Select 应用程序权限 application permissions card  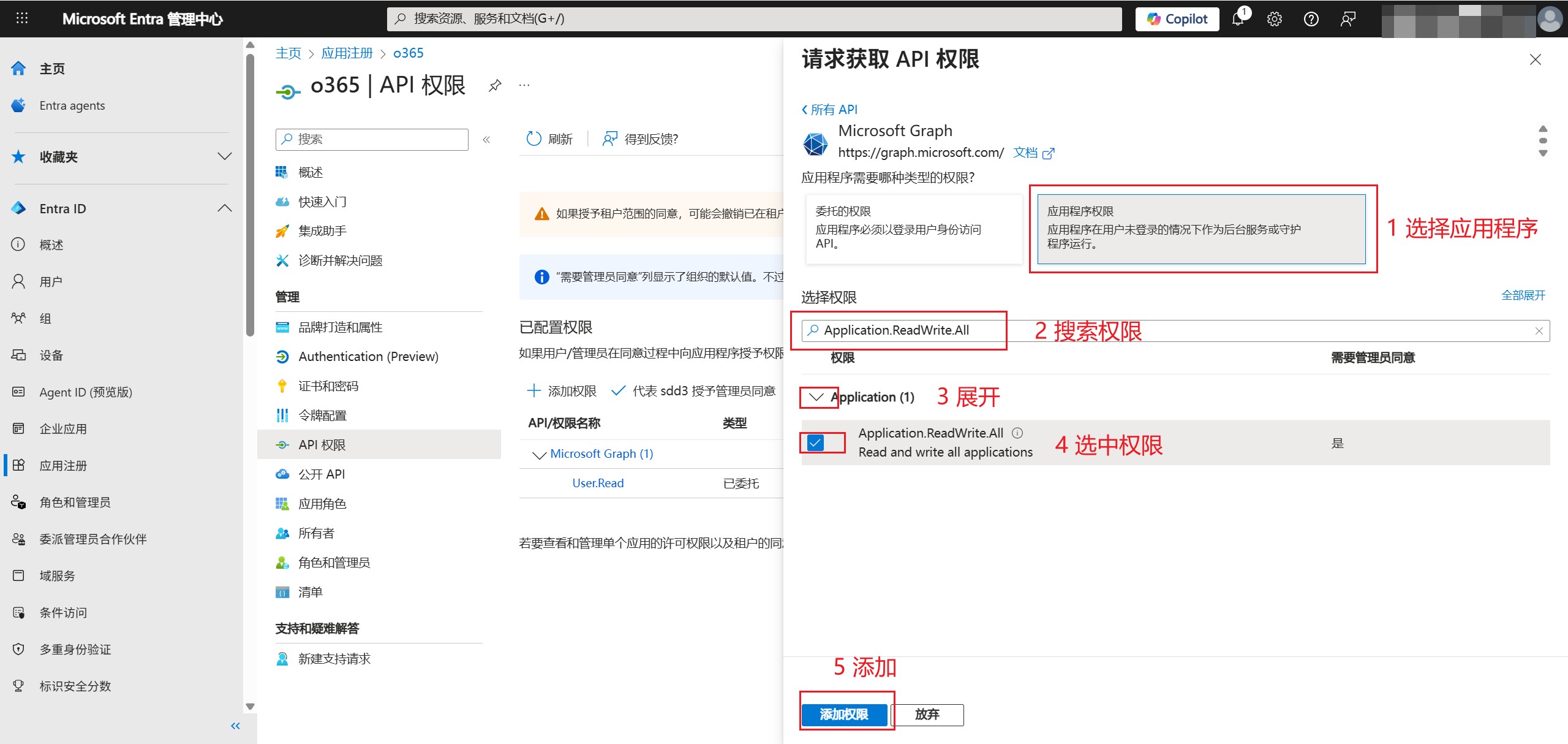1201,229
